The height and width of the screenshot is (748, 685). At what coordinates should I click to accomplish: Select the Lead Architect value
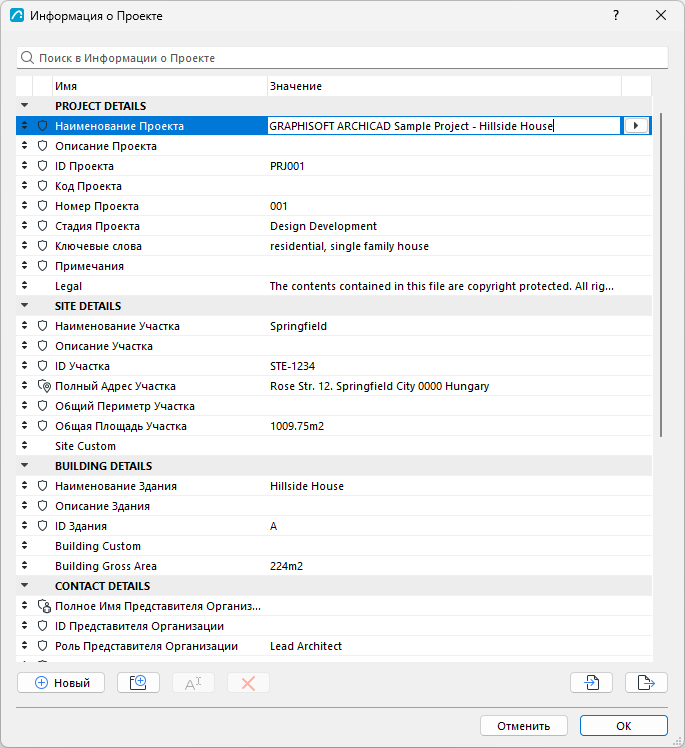[306, 646]
